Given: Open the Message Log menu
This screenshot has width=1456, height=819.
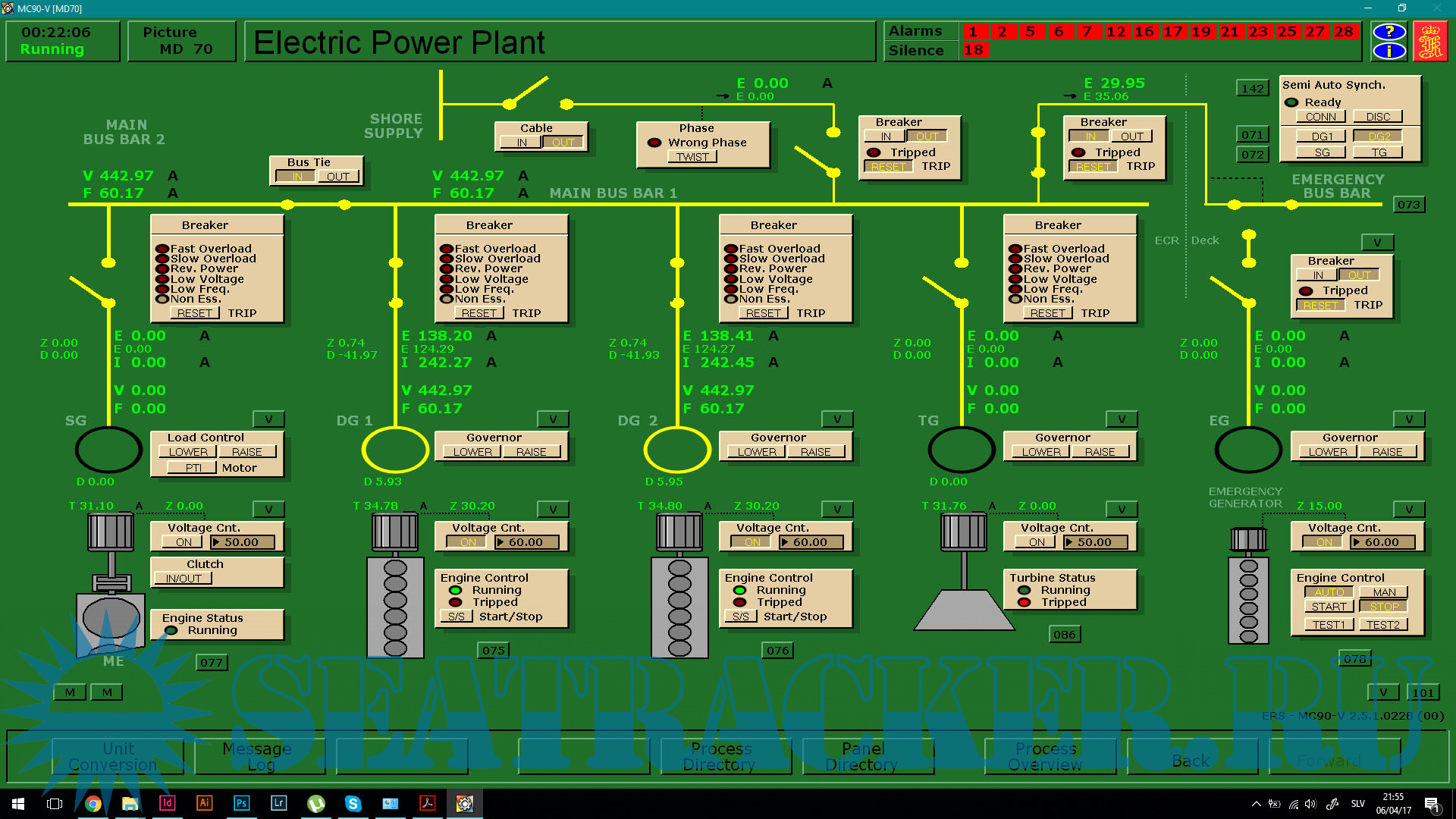Looking at the screenshot, I should coord(258,756).
